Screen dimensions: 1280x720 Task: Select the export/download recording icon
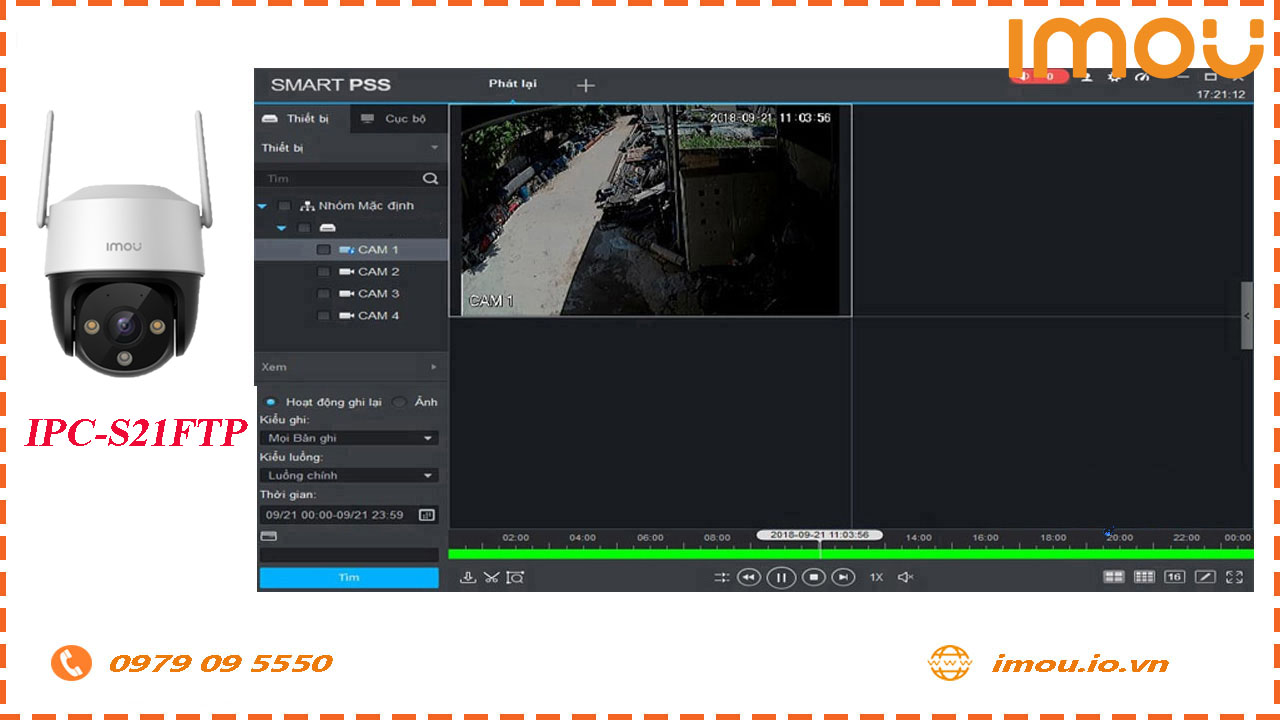click(x=467, y=577)
